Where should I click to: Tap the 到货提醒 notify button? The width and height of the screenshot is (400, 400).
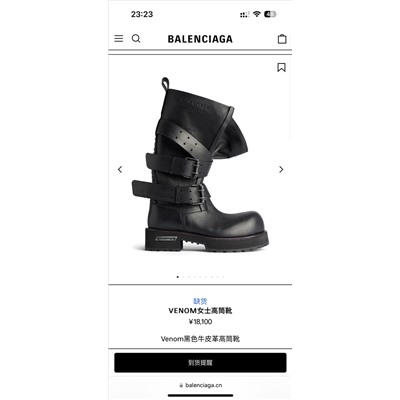pyautogui.click(x=200, y=363)
